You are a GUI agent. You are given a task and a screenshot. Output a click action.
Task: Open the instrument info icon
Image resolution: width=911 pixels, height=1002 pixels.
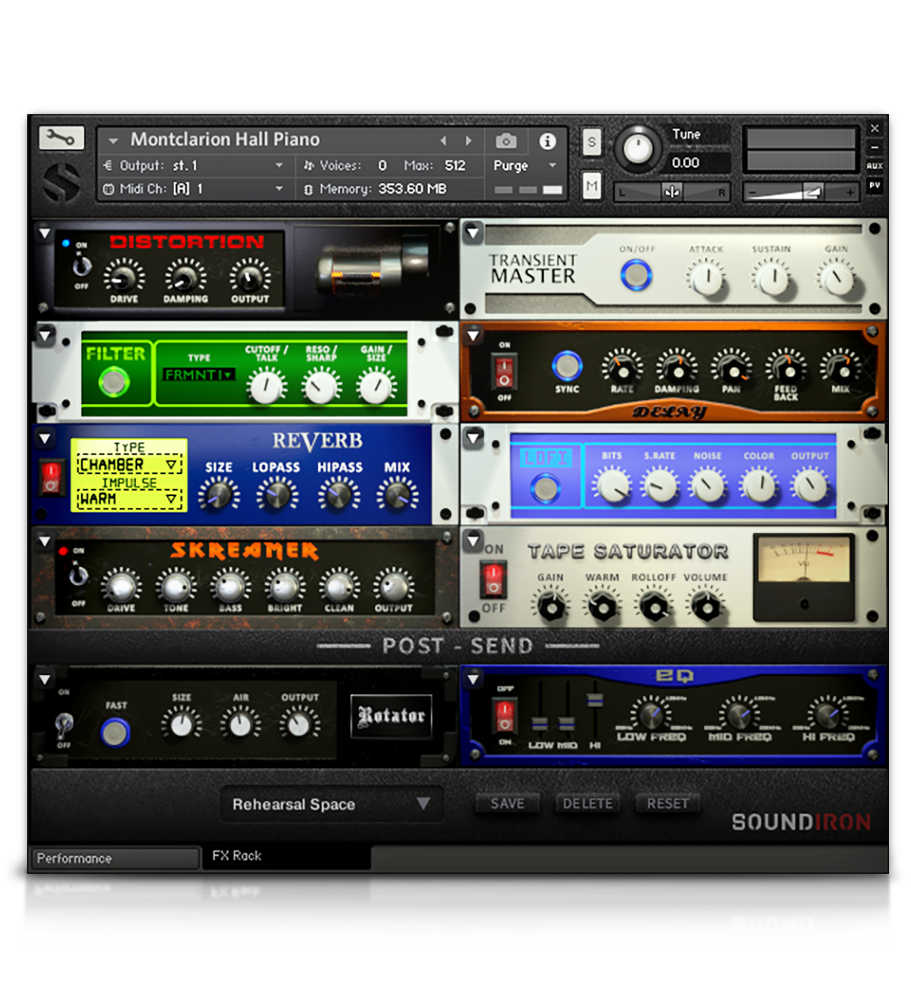547,141
